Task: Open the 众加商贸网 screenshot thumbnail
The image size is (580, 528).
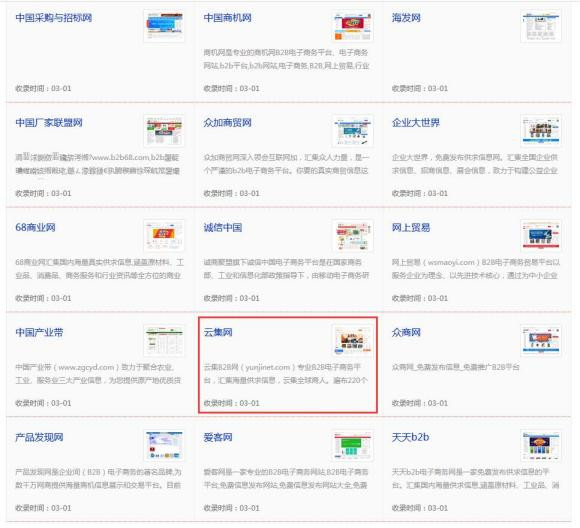Action: coord(353,131)
